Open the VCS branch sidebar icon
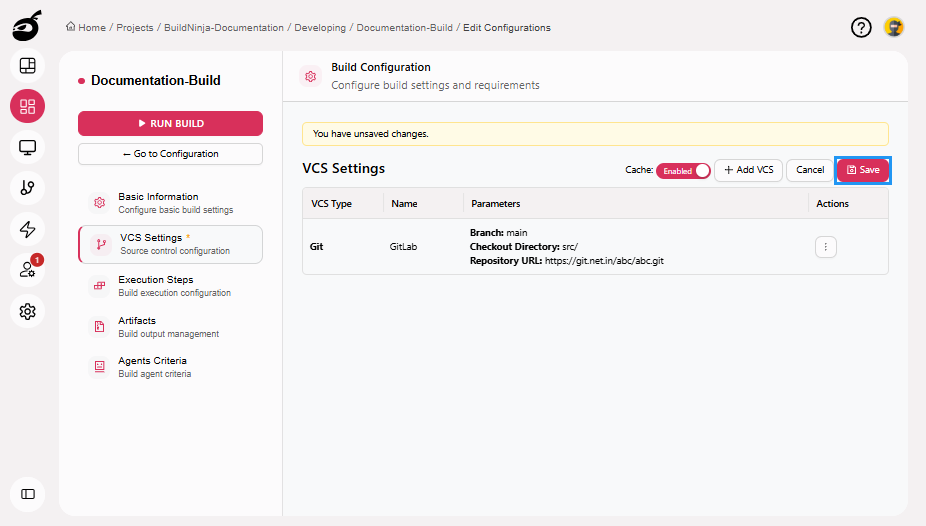926x526 pixels. coord(28,188)
